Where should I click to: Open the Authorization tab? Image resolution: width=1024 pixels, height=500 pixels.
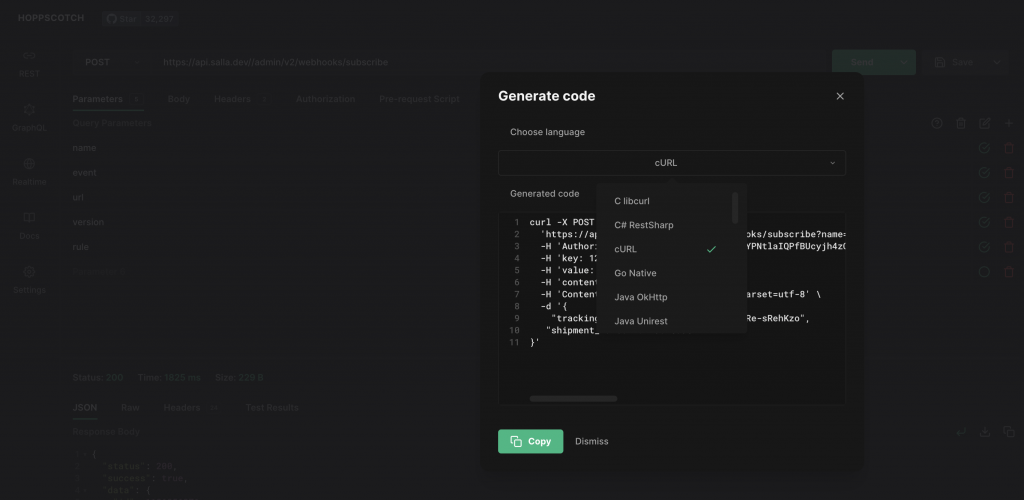(325, 99)
